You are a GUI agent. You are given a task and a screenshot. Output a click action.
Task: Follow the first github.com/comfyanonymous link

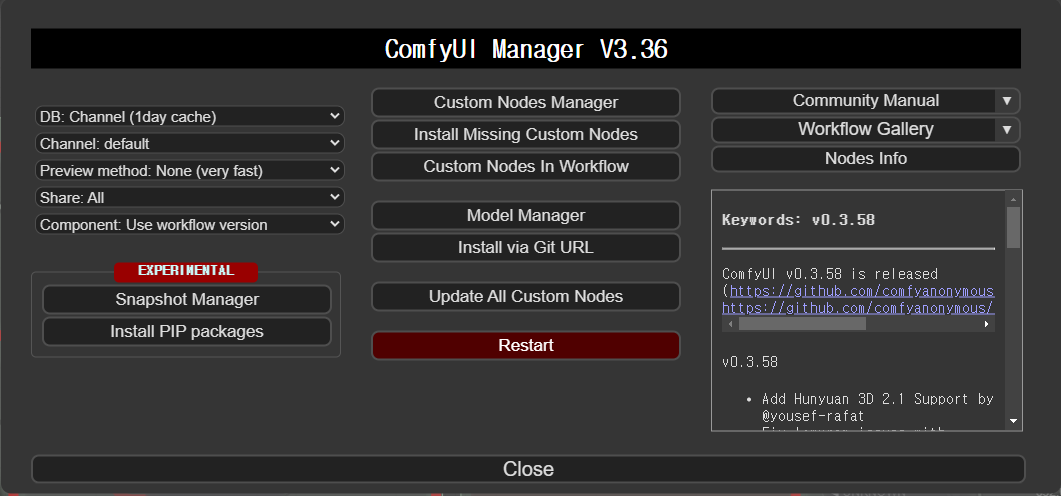[x=861, y=291]
